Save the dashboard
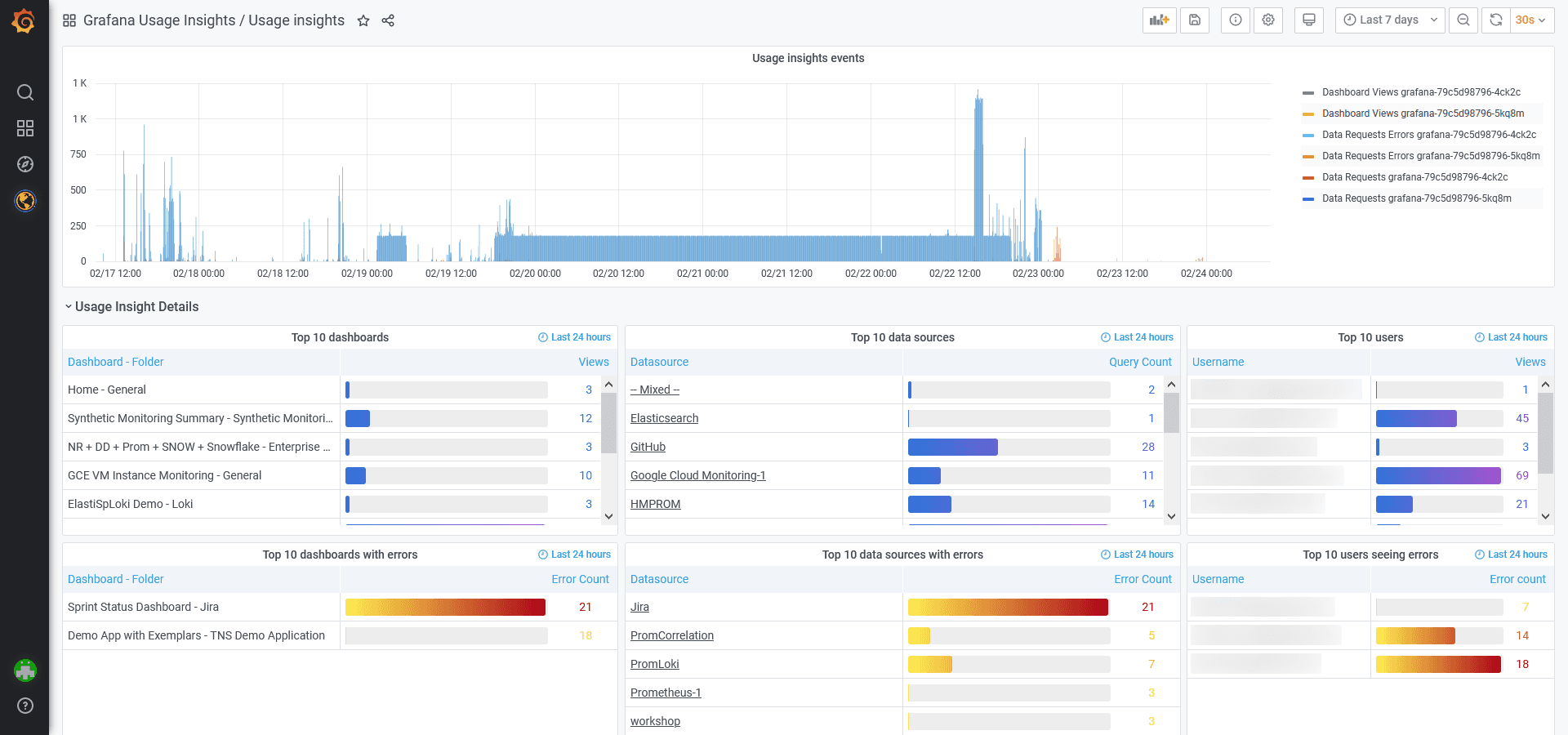This screenshot has width=1568, height=735. [x=1195, y=20]
